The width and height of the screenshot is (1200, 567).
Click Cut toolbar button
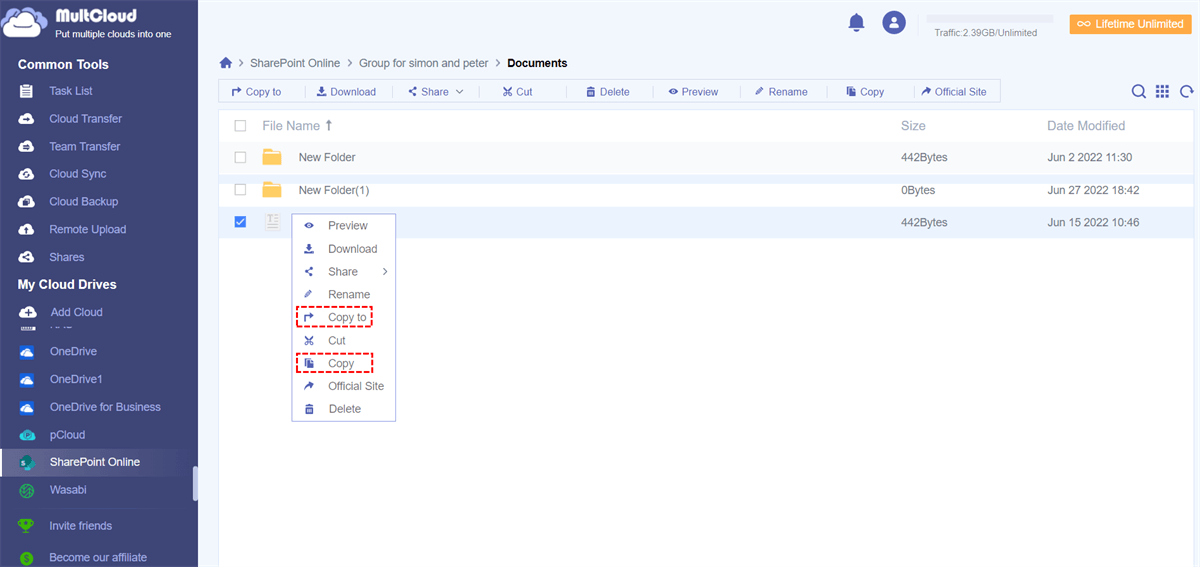[x=518, y=92]
